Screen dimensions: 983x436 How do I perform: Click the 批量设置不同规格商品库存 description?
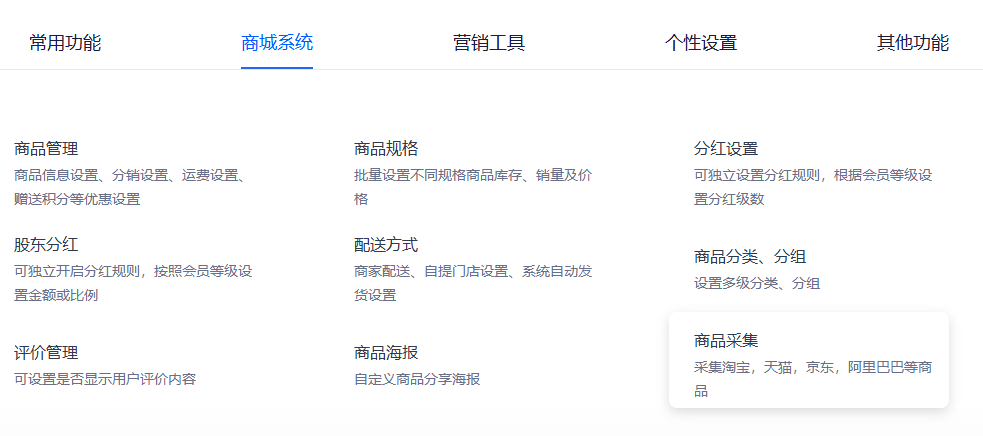click(x=472, y=175)
